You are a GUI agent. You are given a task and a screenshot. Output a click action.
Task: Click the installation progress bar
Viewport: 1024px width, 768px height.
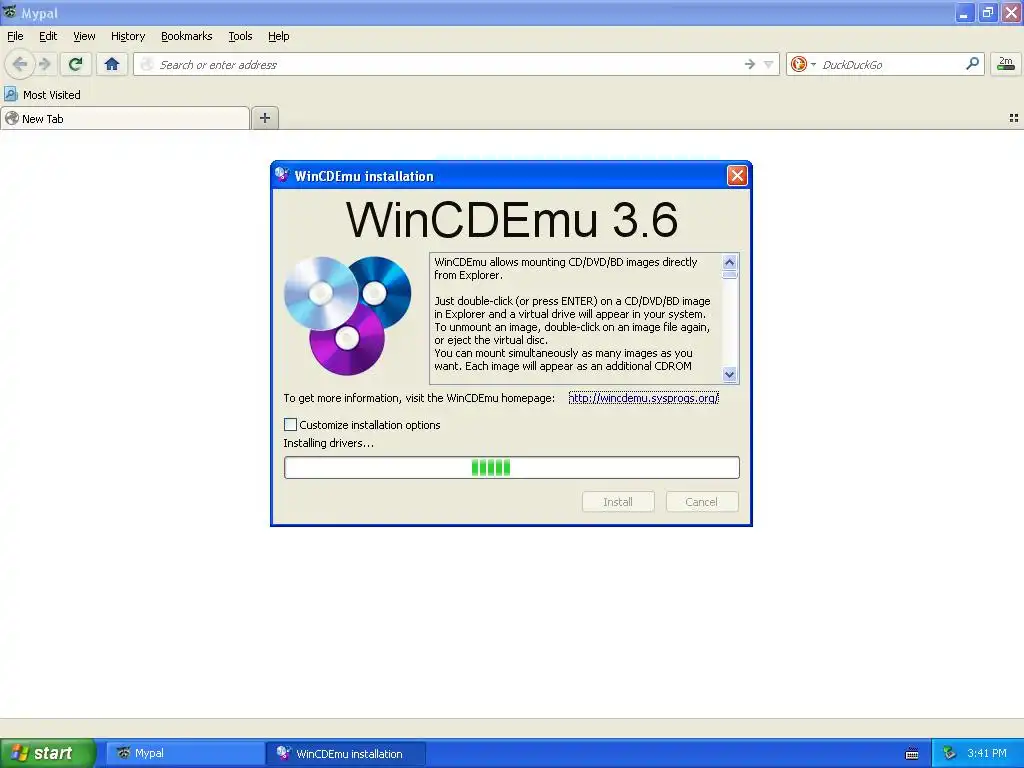pos(511,468)
